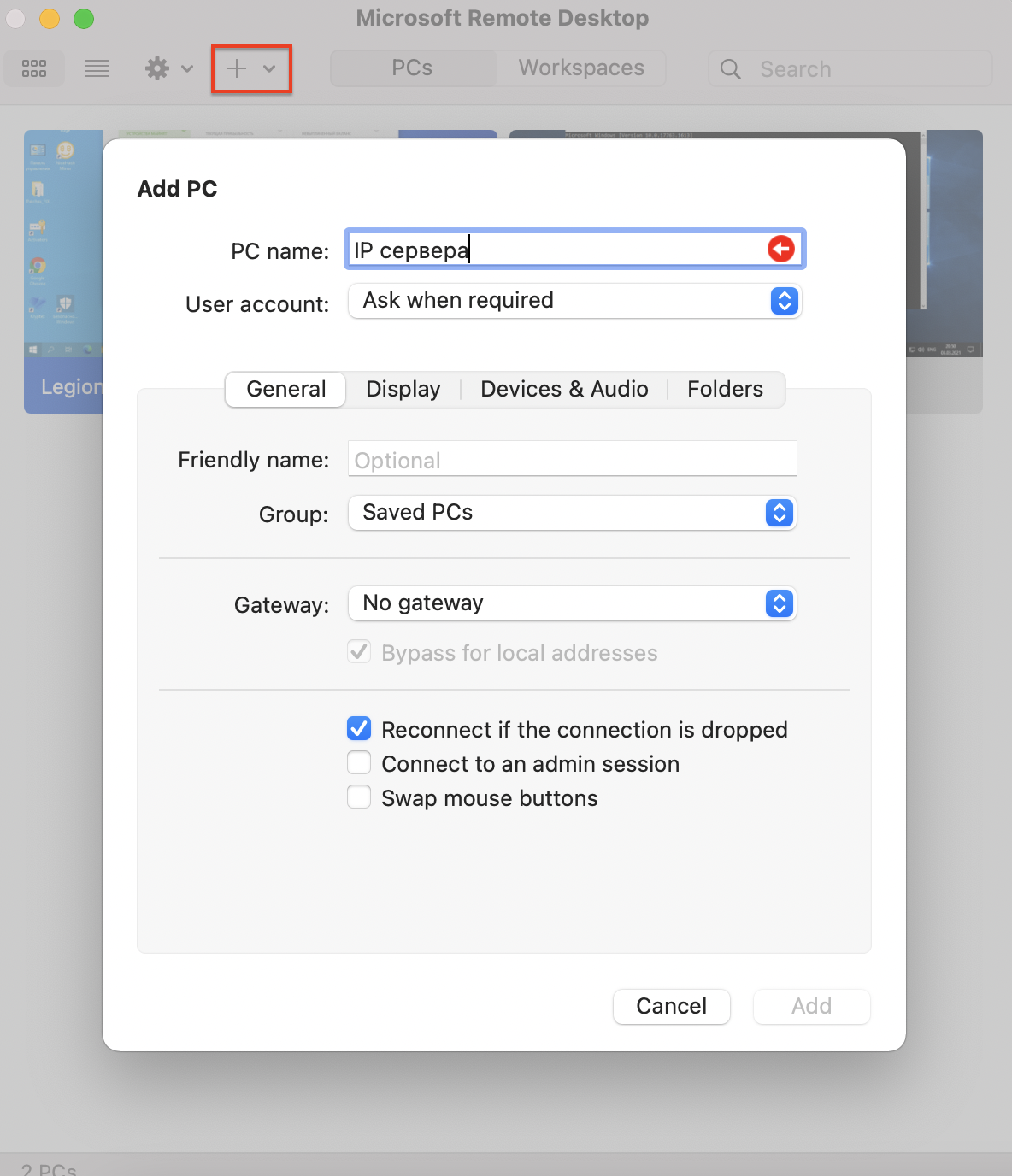The image size is (1012, 1176).
Task: Open the Gateway dropdown showing No gateway
Action: 573,603
